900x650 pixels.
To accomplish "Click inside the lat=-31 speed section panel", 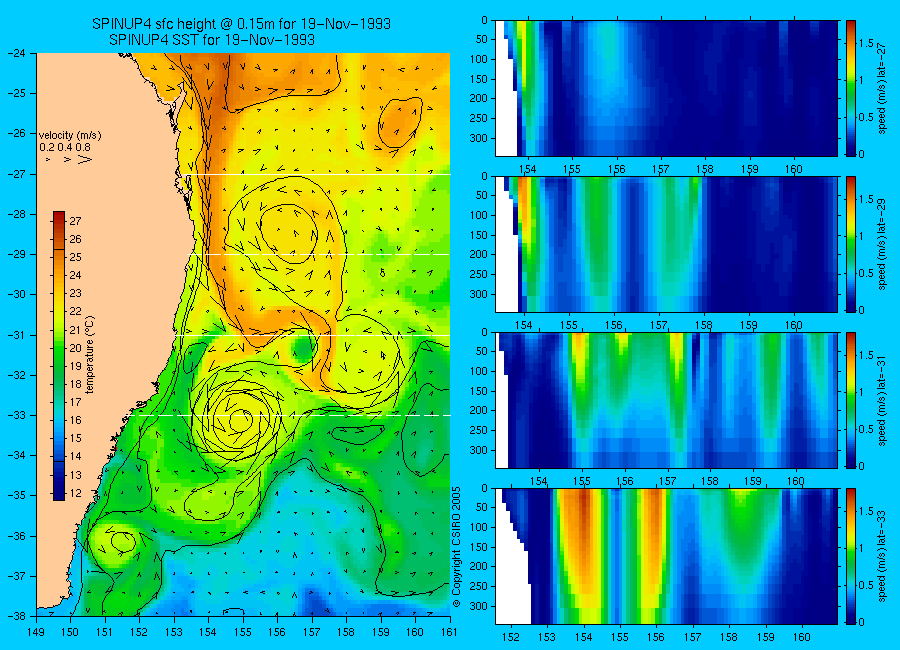I will pos(666,400).
